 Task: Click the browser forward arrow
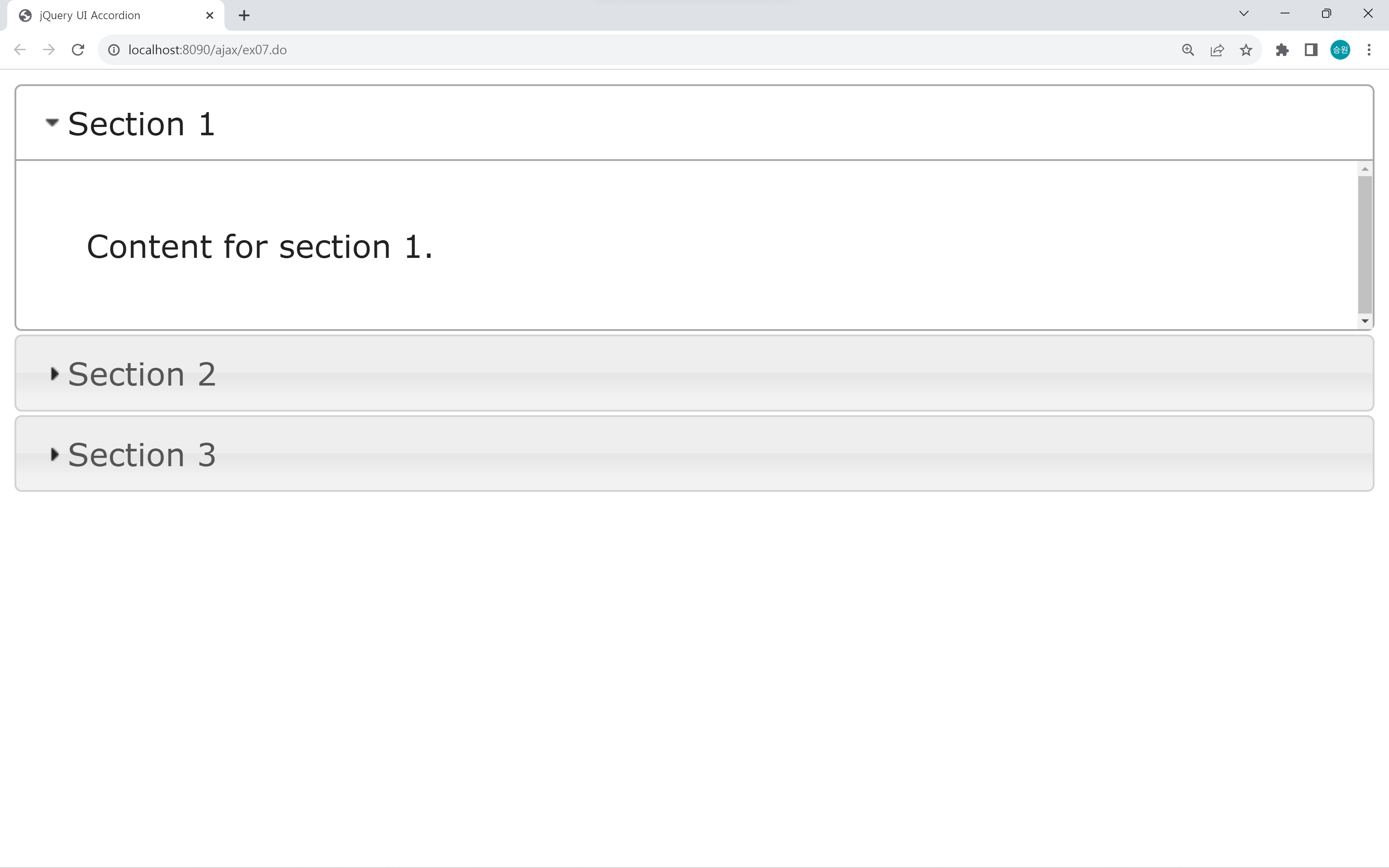(x=49, y=50)
